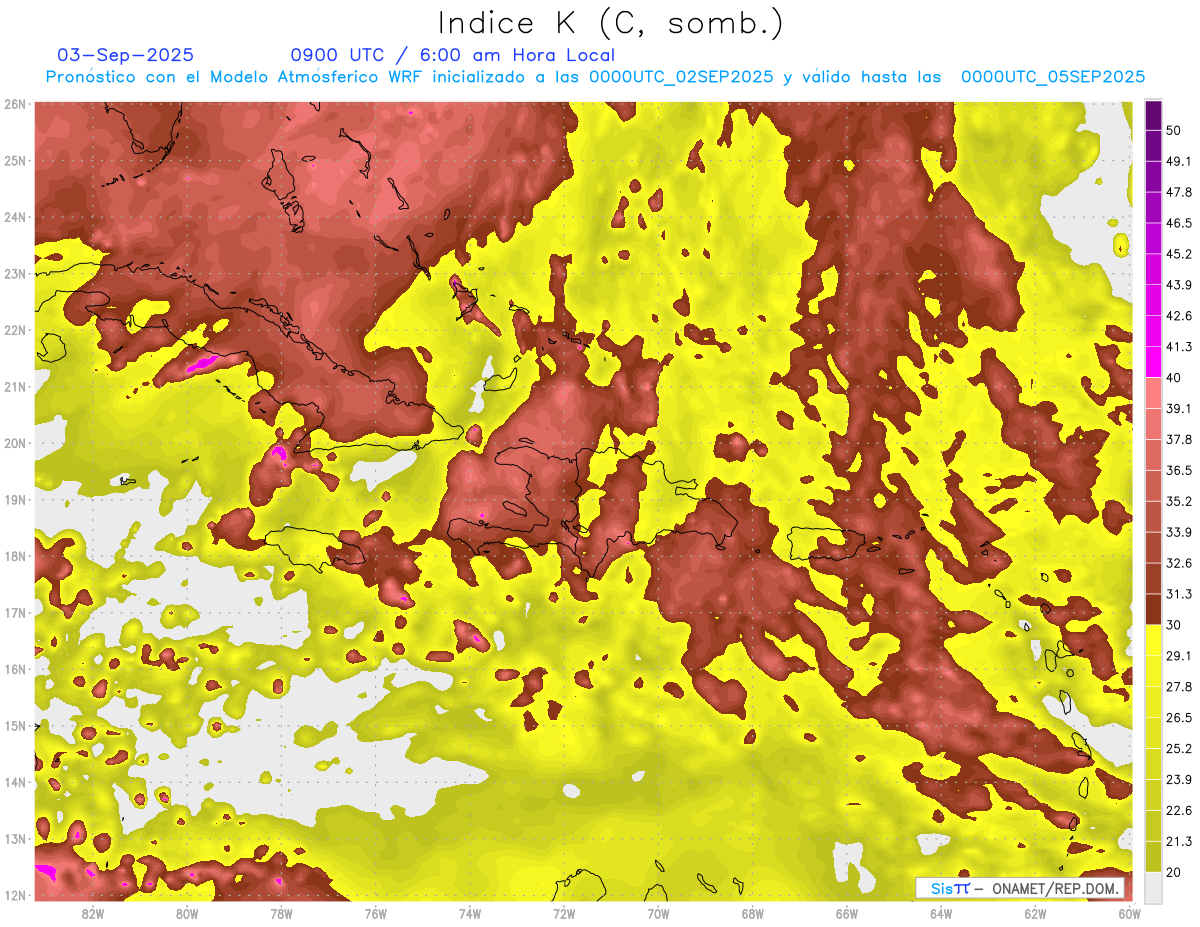1200x927 pixels.
Task: Click the '16N' latitude label
Action: click(x=15, y=669)
